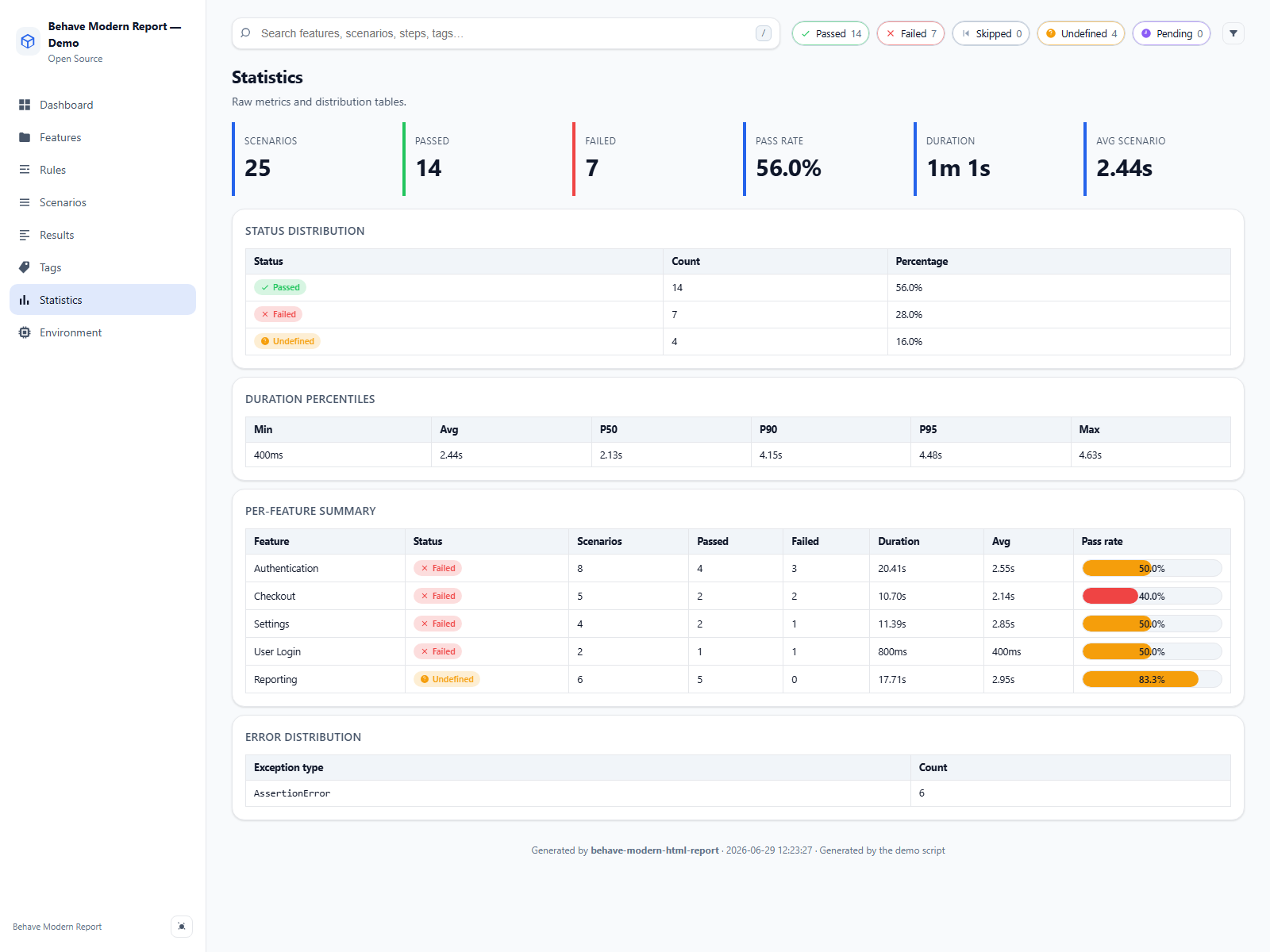Click the Open Source label under title
Viewport: 1270px width, 952px height.
click(x=75, y=59)
